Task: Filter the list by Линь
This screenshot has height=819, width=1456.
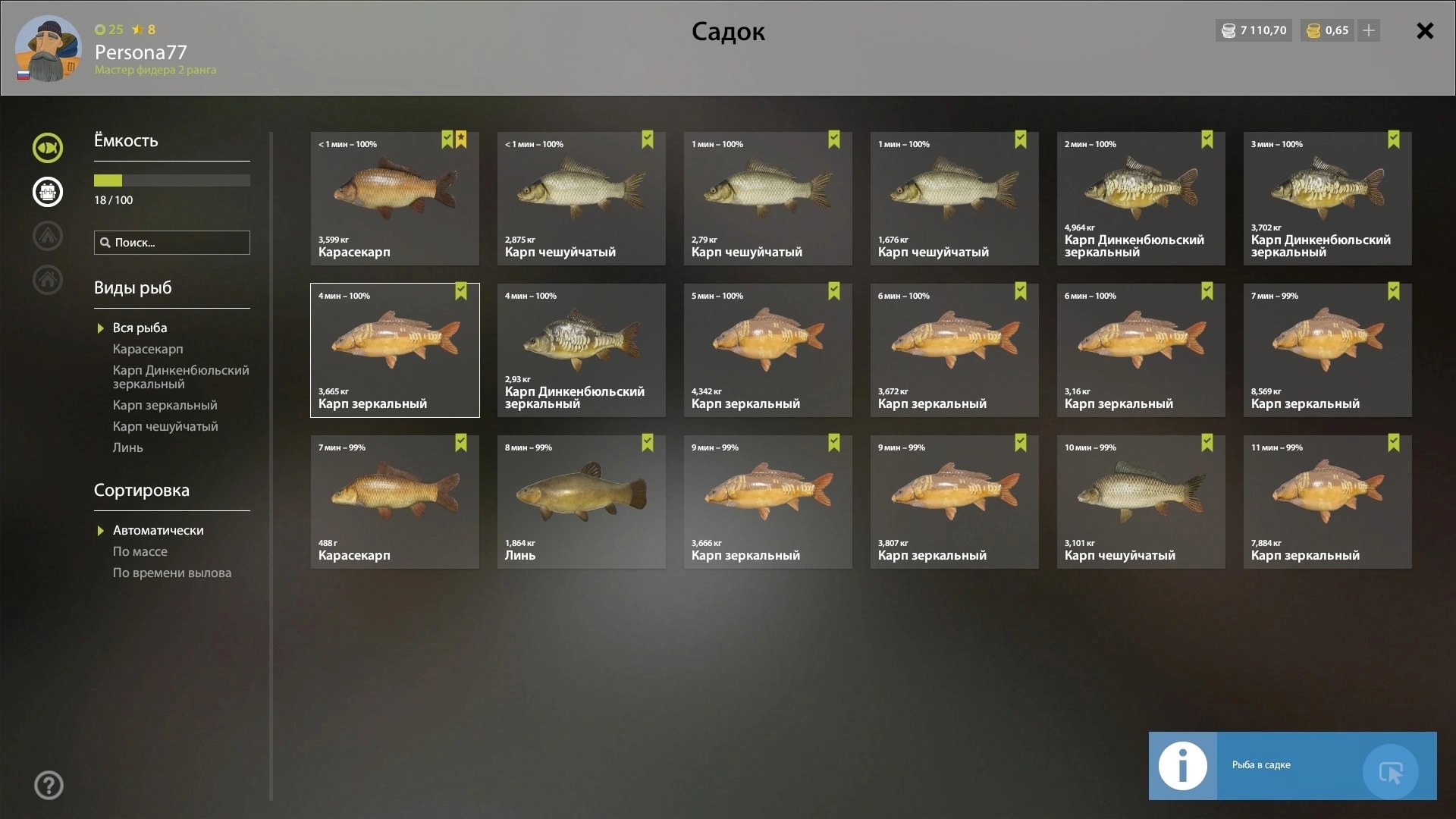Action: pyautogui.click(x=127, y=447)
